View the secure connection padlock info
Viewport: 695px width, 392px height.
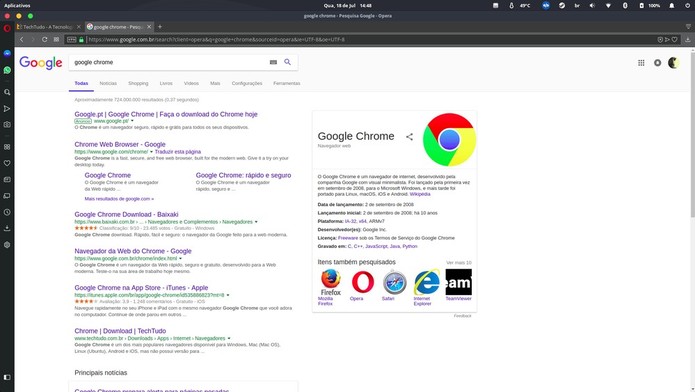coord(82,39)
